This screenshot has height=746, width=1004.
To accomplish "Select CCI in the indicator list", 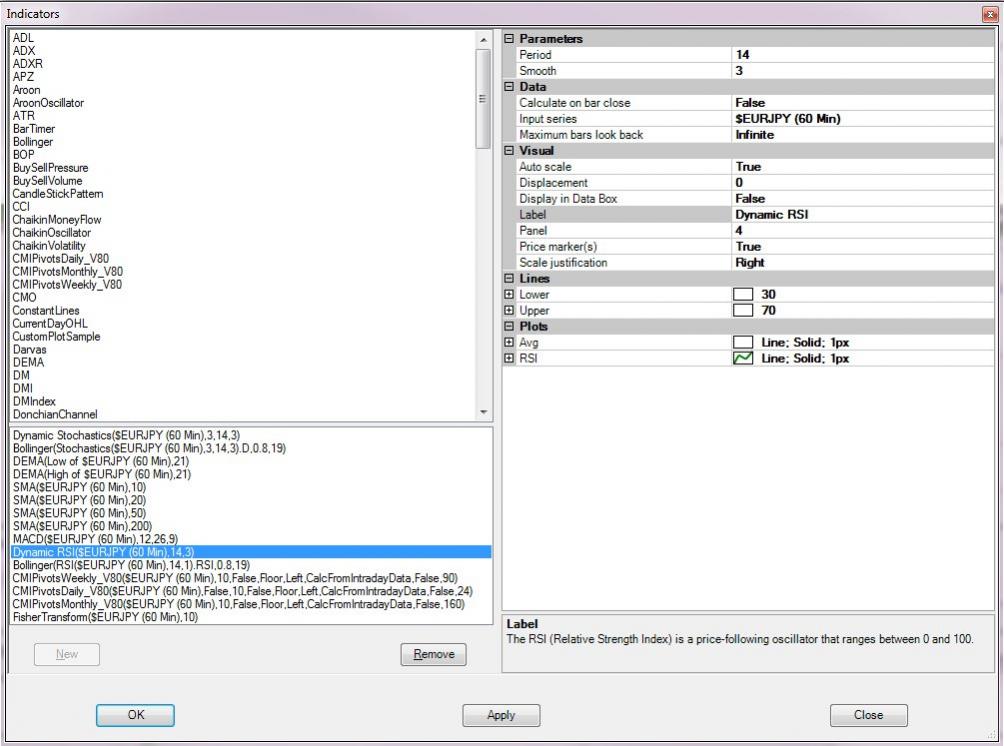I will 21,206.
